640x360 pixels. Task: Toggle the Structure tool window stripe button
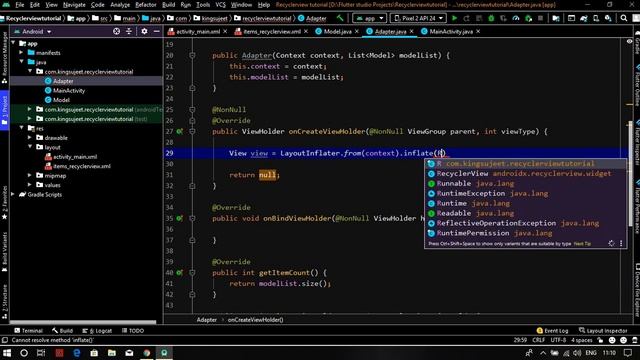[4, 301]
